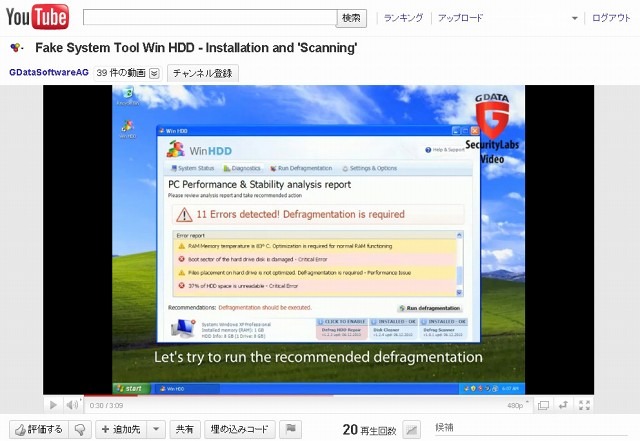
Task: Click the WinHDD logo in the video
Action: 199,150
